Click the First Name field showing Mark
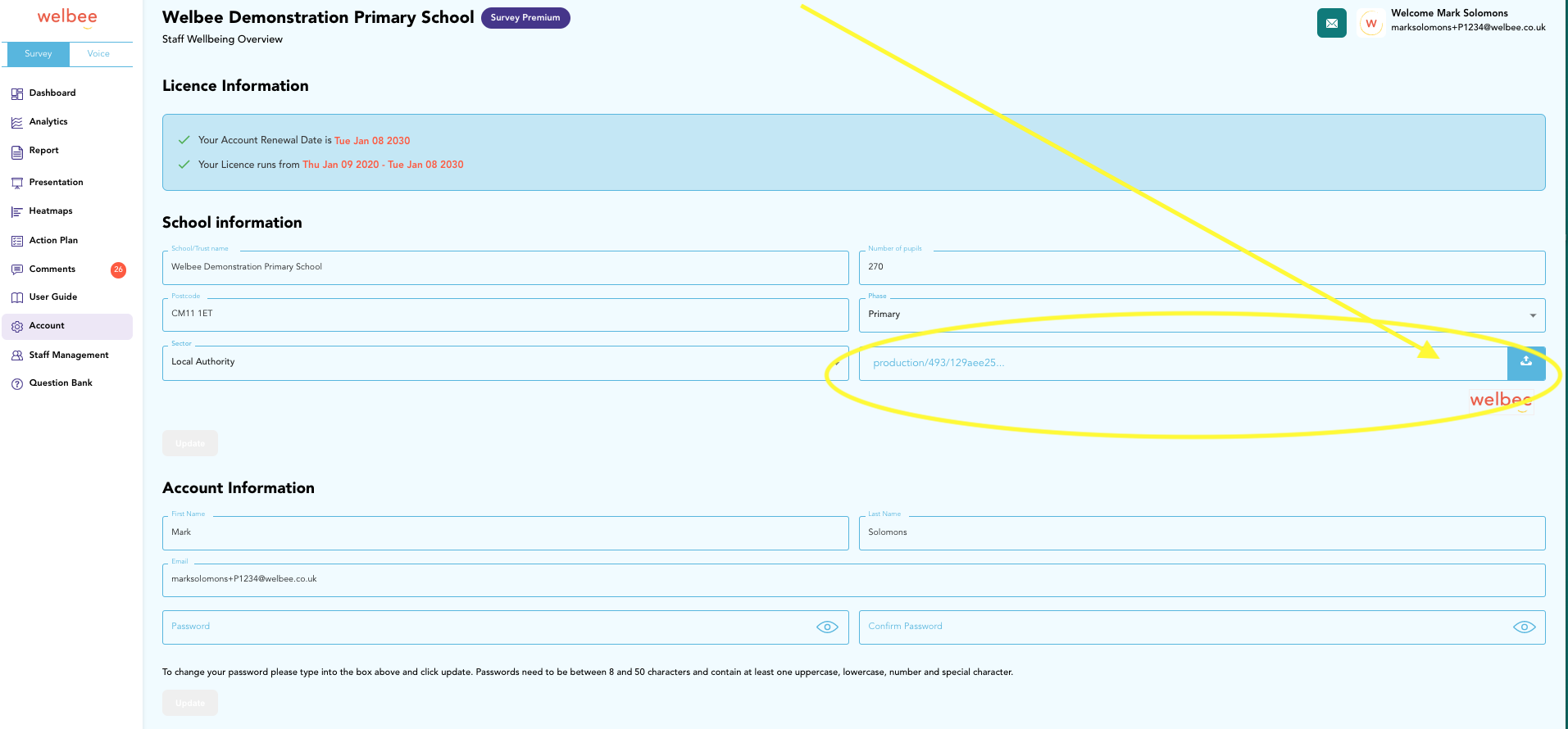Viewport: 1568px width, 729px height. point(505,533)
